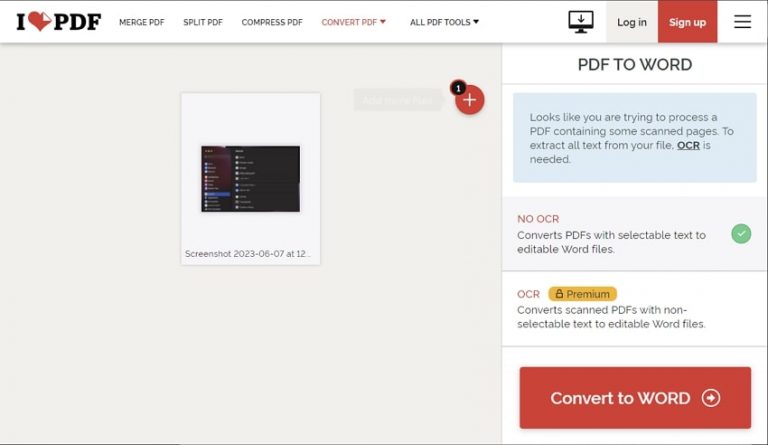The image size is (768, 445).
Task: Expand the ALL PDF TOOLS dropdown
Action: point(444,22)
